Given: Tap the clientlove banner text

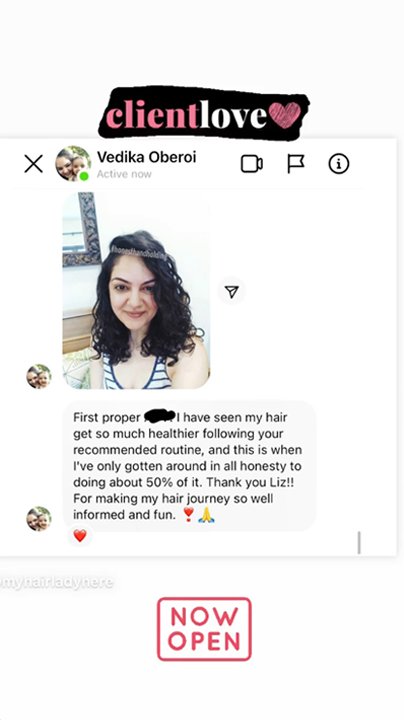Looking at the screenshot, I should click(186, 115).
